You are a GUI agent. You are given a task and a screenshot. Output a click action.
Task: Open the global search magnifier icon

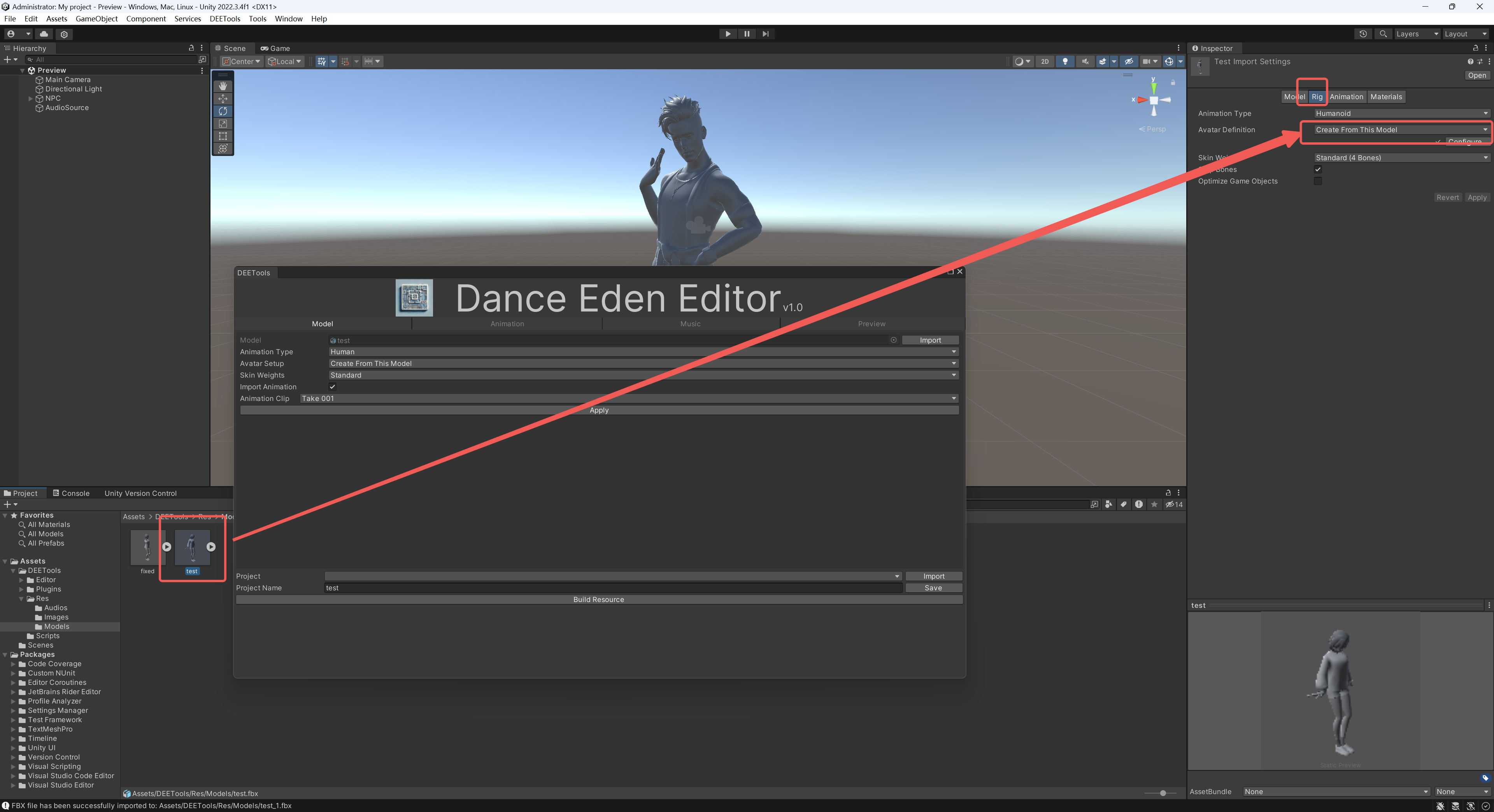[1383, 33]
